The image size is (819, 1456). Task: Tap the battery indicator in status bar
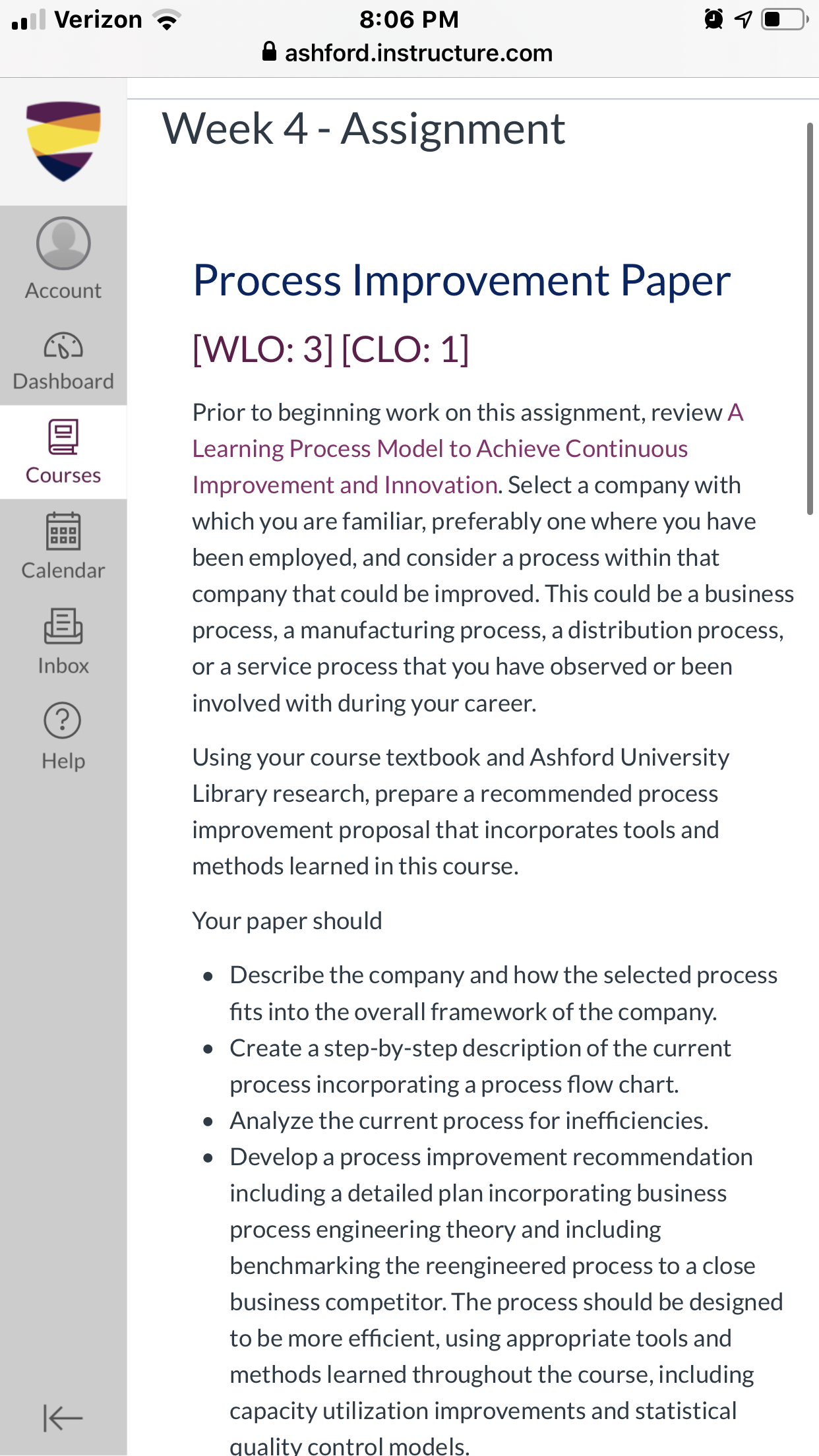785,19
